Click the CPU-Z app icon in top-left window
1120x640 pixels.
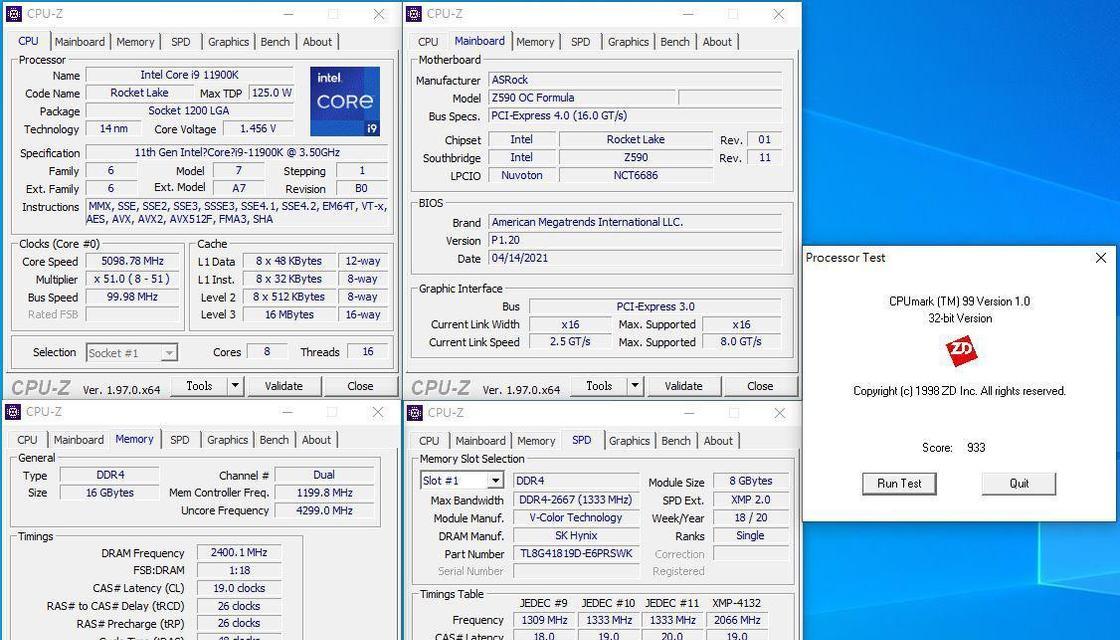13,14
